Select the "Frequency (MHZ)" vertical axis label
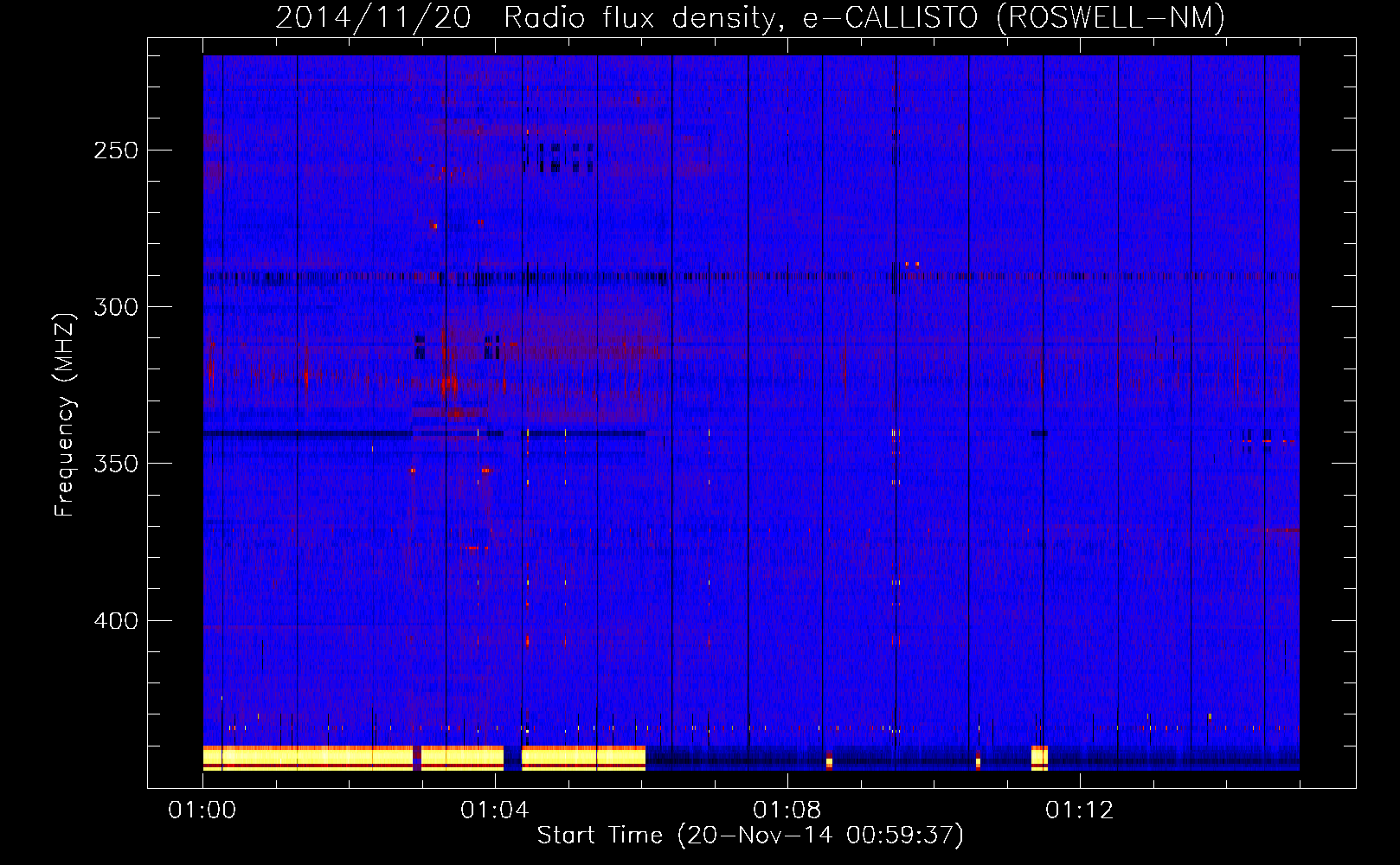1400x865 pixels. (65, 414)
